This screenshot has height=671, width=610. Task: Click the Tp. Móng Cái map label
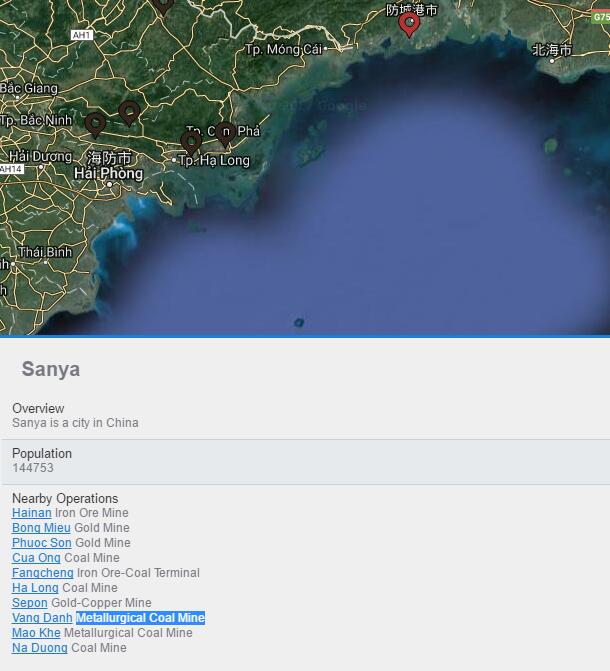click(284, 49)
